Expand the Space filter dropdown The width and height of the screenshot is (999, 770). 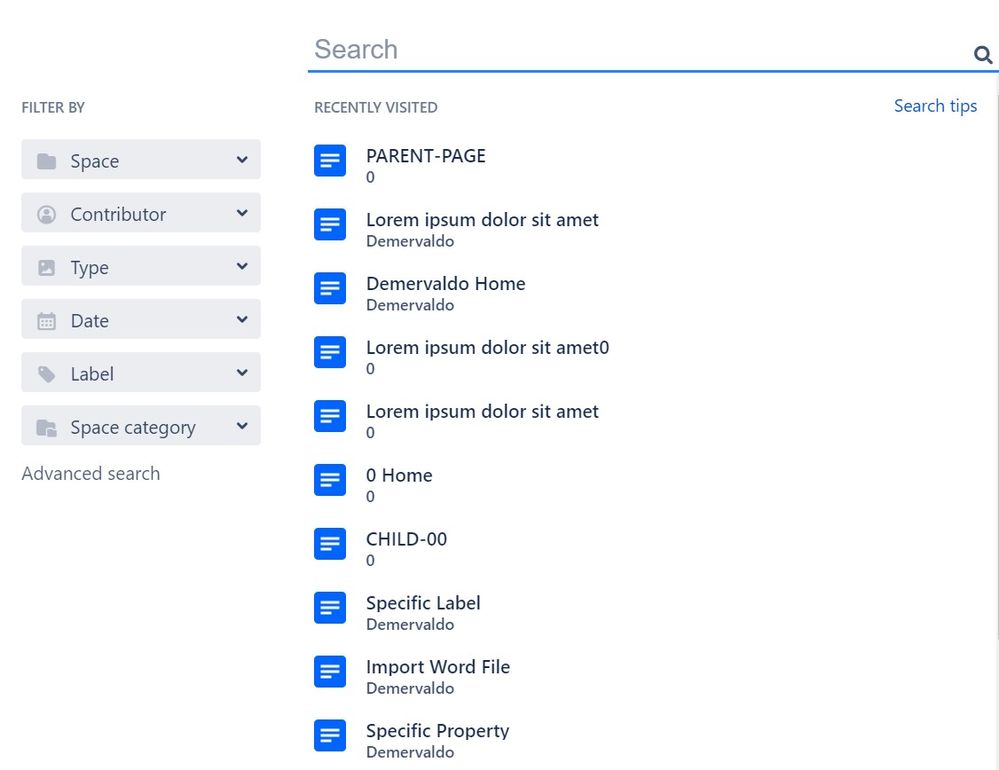[x=241, y=160]
